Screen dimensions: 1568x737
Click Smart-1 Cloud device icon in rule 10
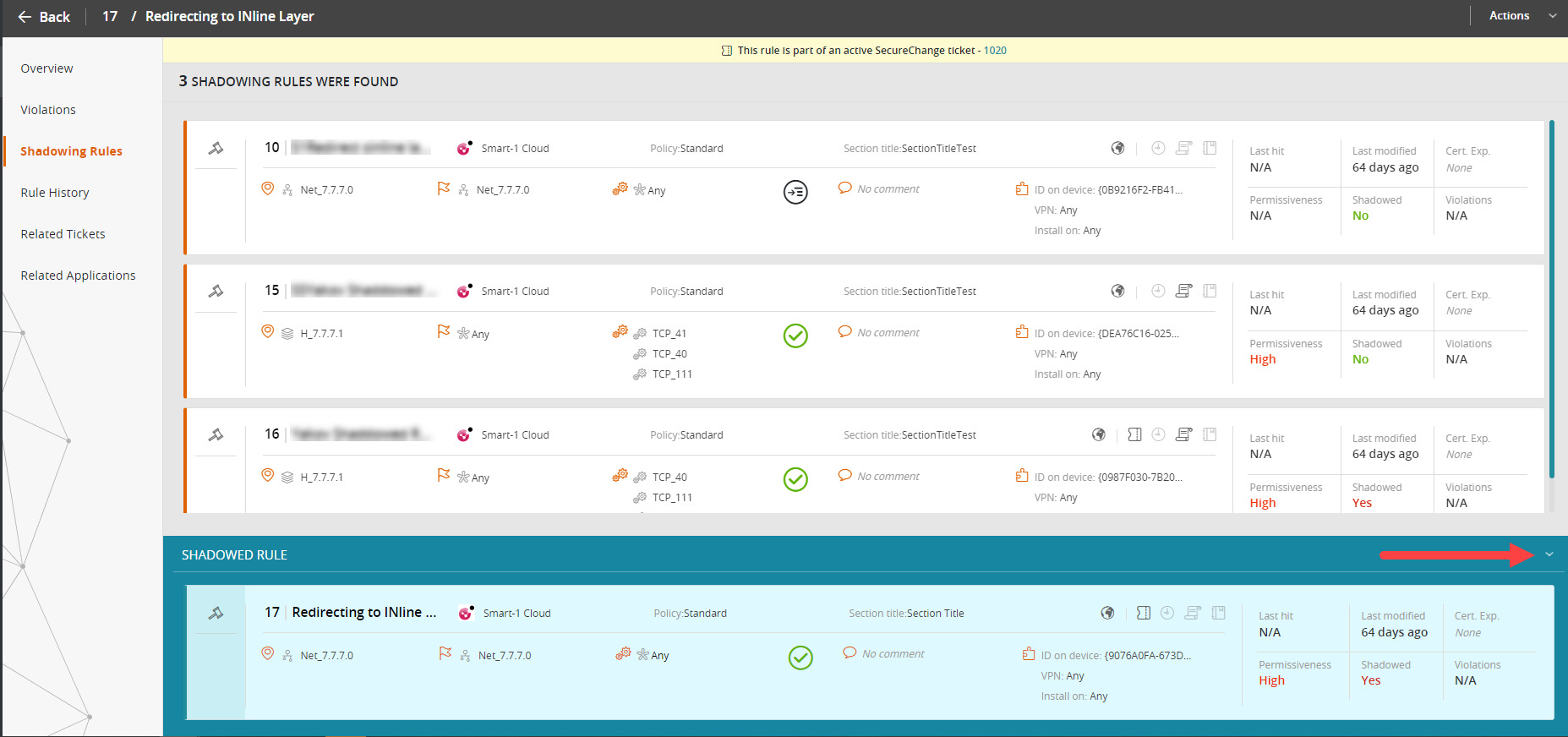[x=464, y=148]
